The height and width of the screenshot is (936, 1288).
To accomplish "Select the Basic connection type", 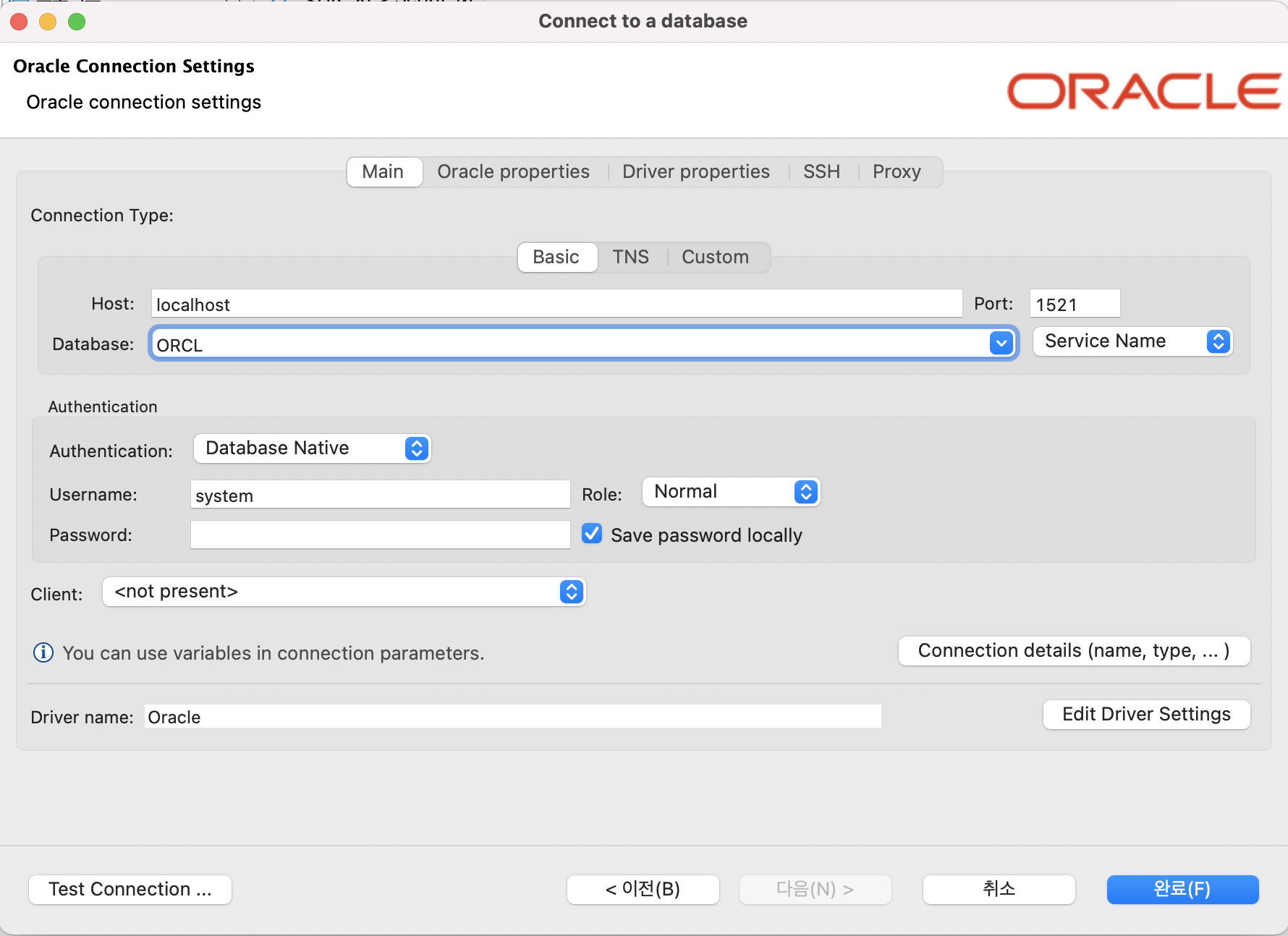I will pyautogui.click(x=556, y=257).
